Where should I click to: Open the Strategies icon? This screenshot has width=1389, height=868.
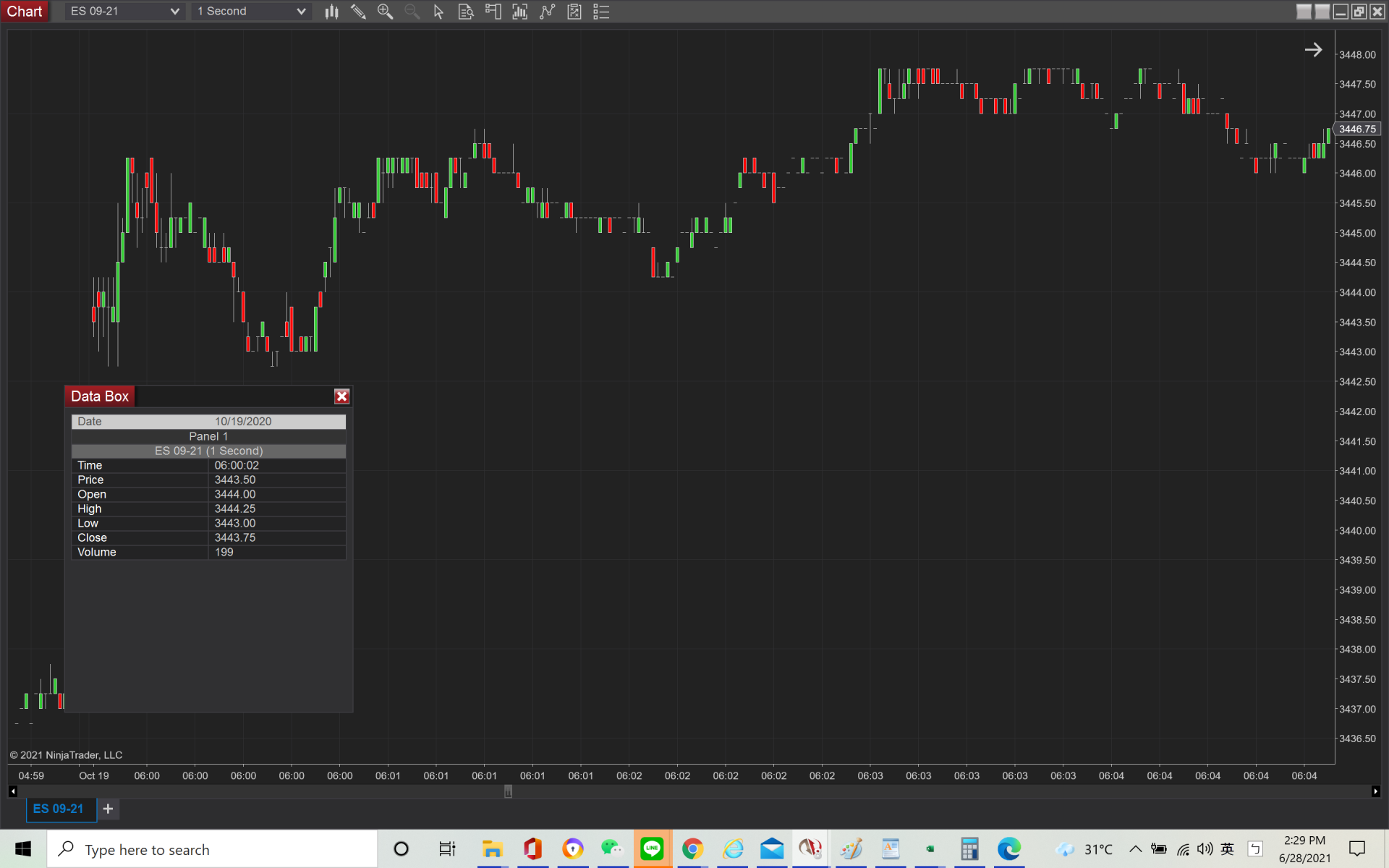pos(574,12)
